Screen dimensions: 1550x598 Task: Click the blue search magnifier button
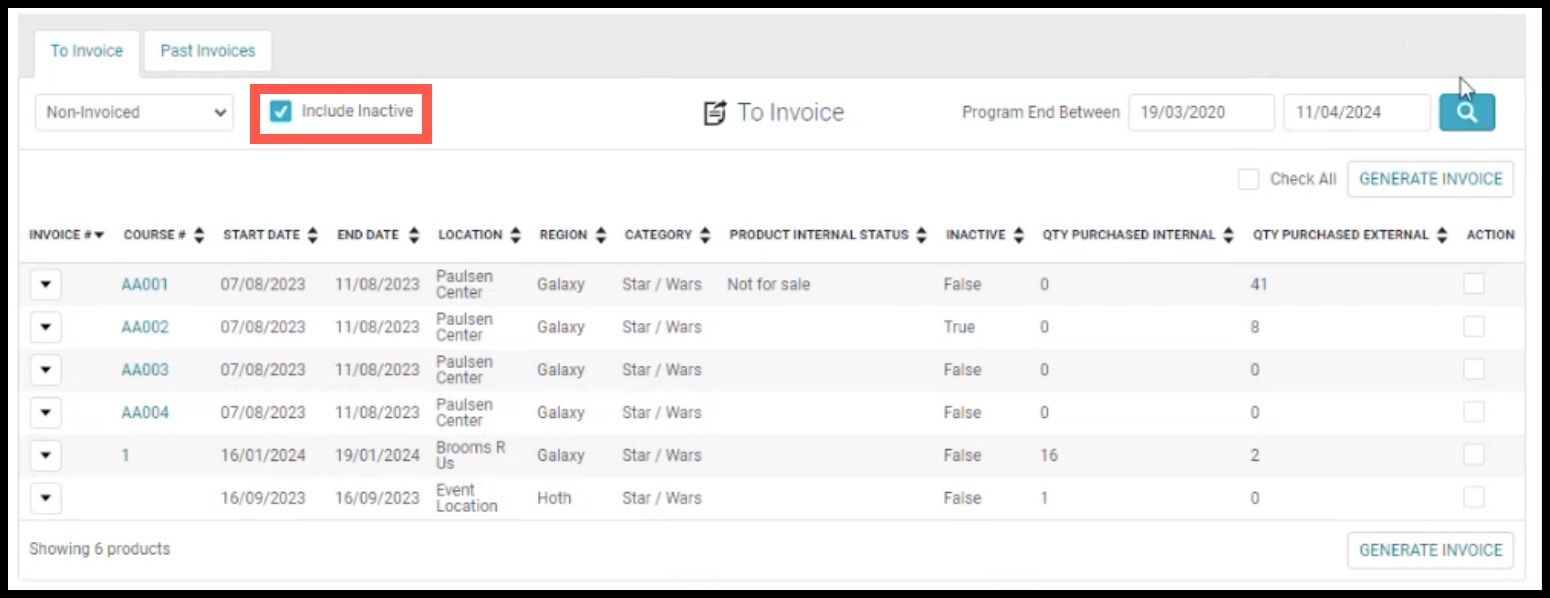(1467, 112)
